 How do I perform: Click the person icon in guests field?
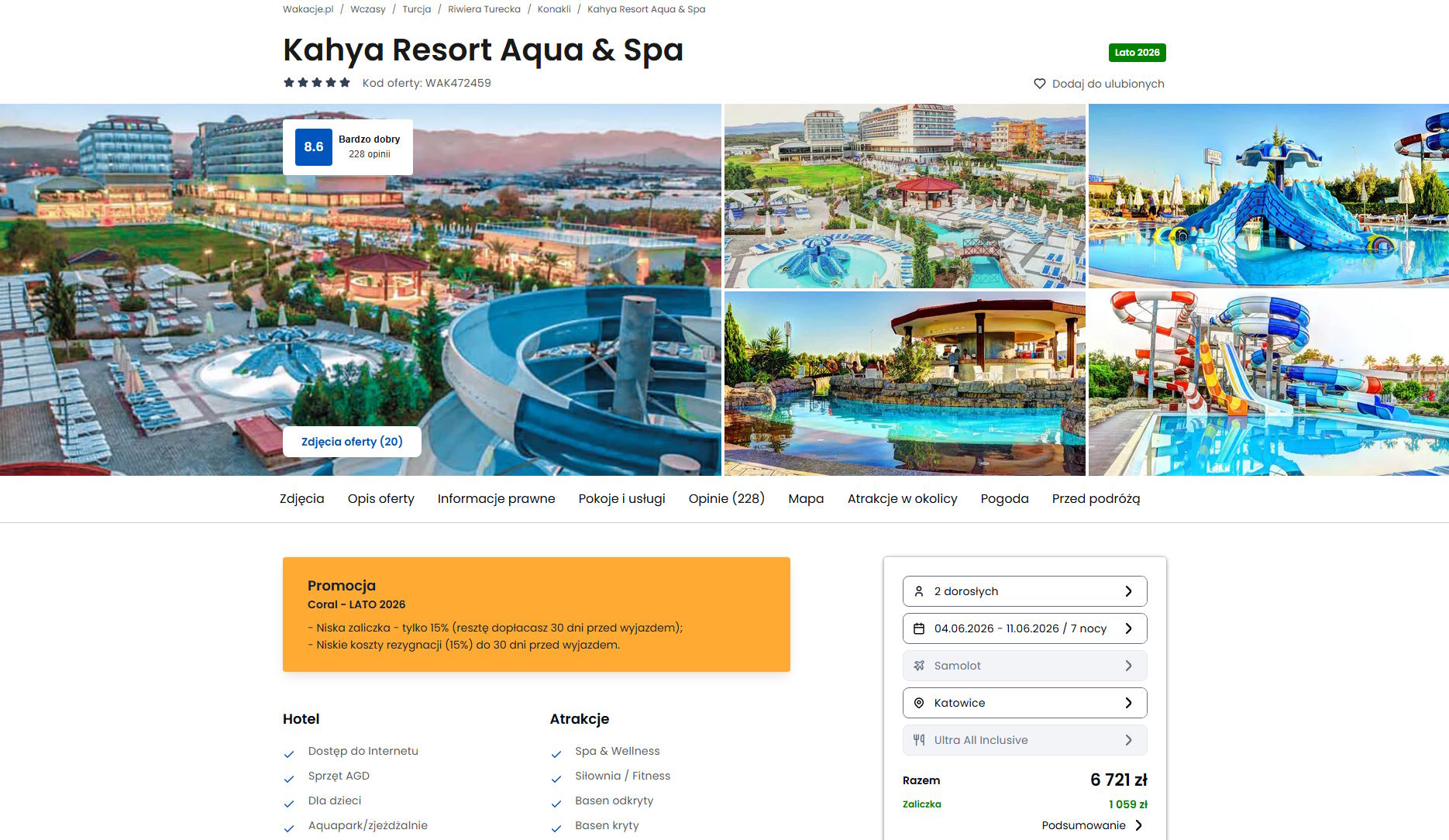pos(919,591)
